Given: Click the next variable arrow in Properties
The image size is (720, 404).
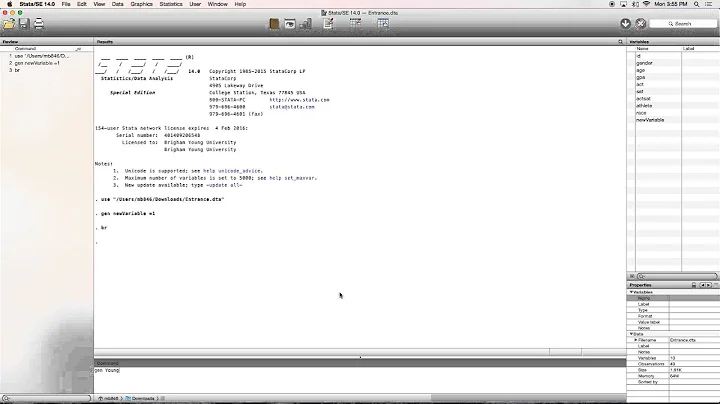Looking at the screenshot, I should [709, 285].
